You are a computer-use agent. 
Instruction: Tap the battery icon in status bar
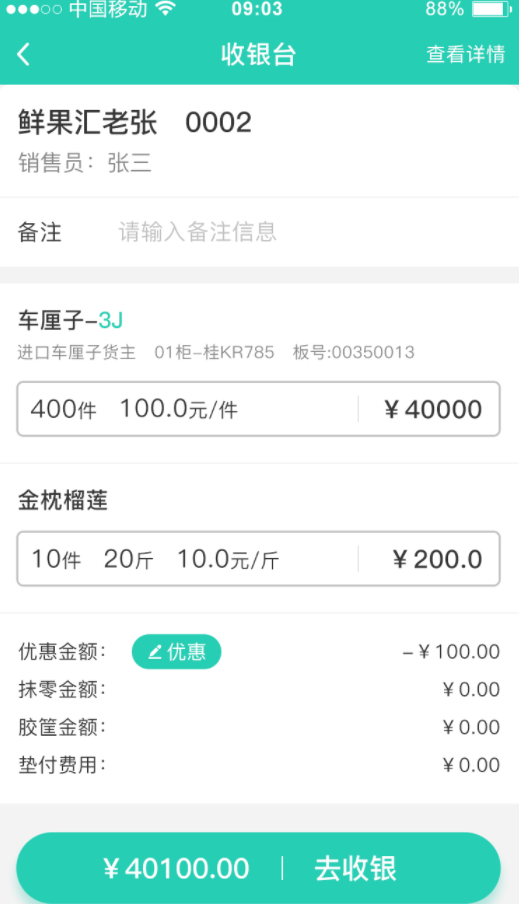(492, 9)
